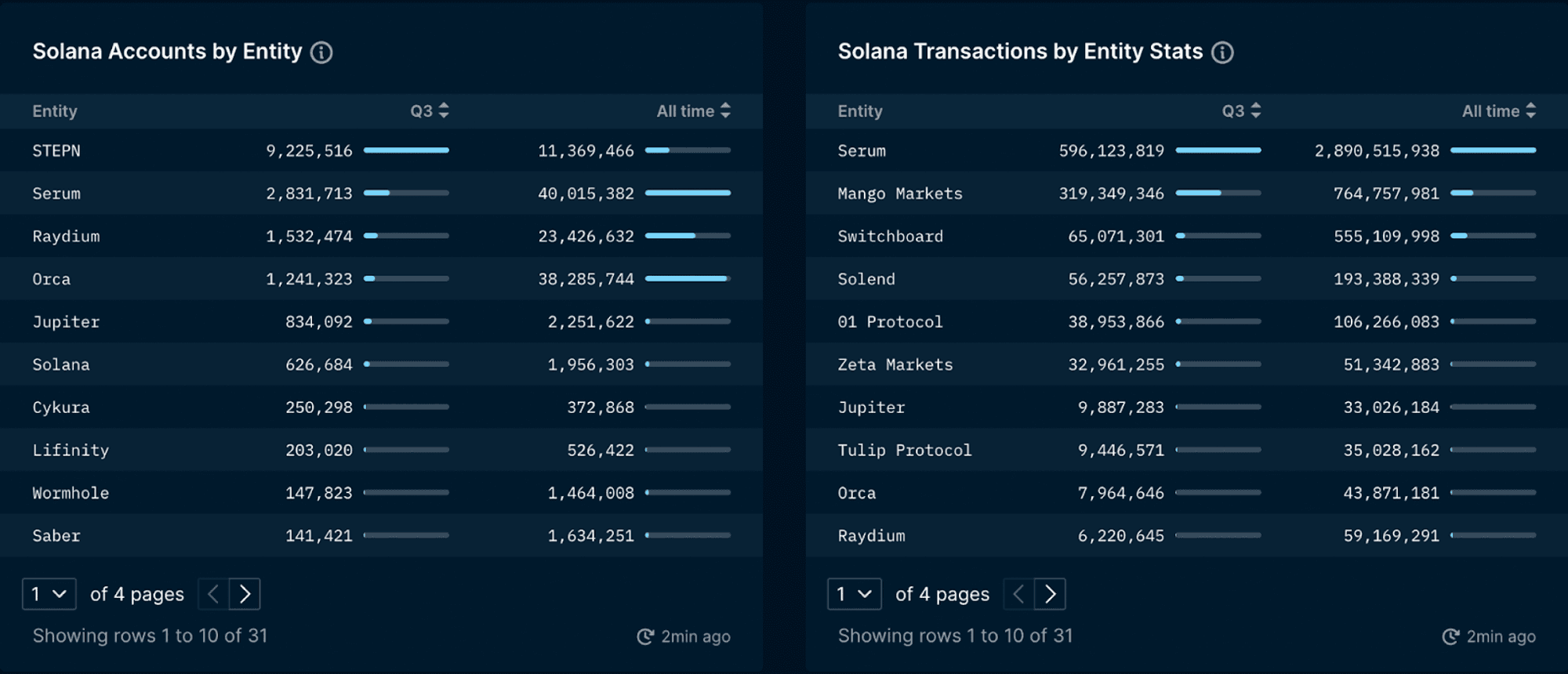
Task: Select Serum entity in Transactions table
Action: [862, 151]
